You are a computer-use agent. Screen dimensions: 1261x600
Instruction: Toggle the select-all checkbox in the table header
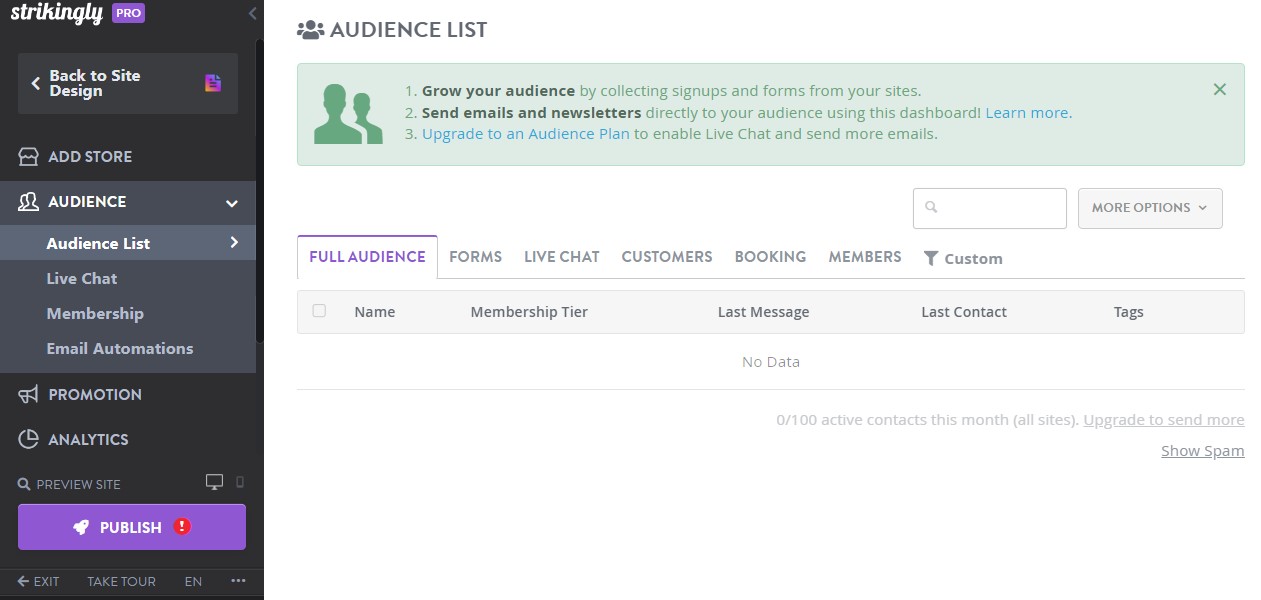point(319,311)
